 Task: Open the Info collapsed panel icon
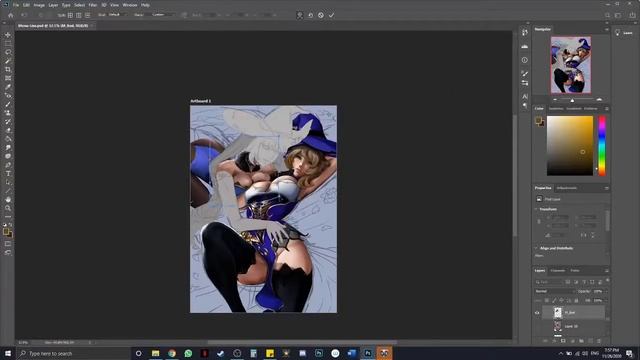524,60
